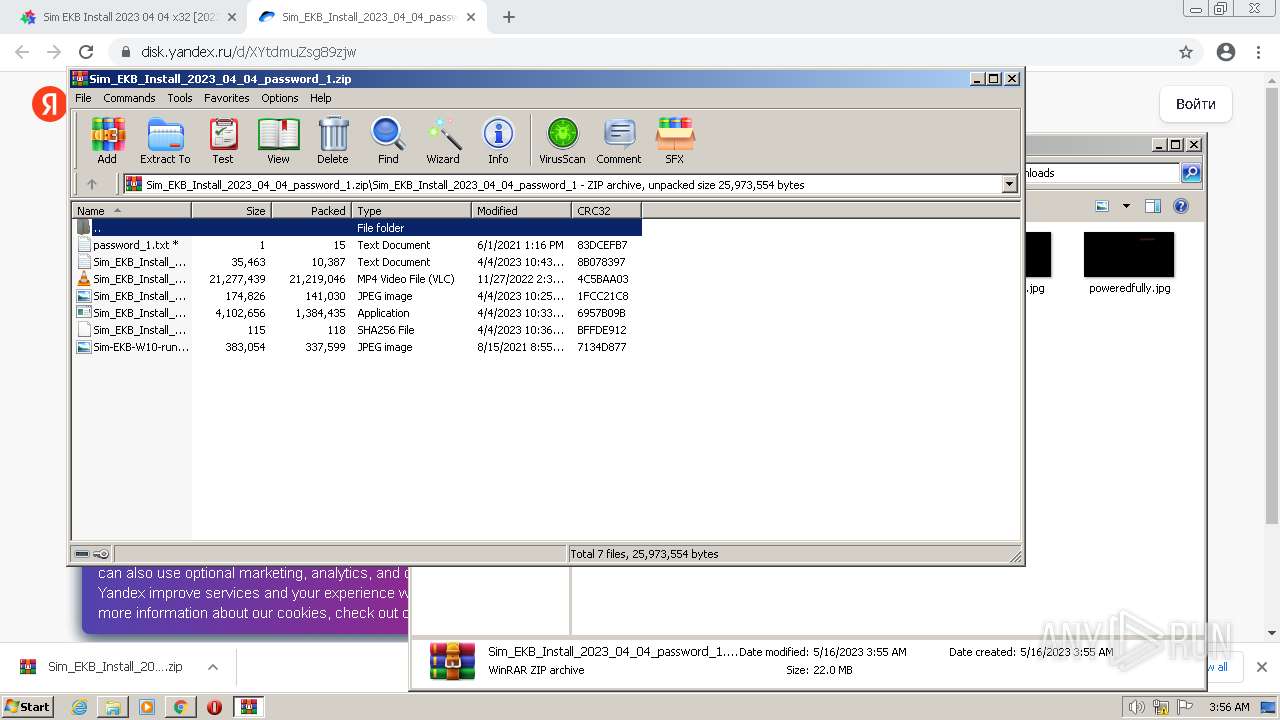Click the Delete trash can icon
This screenshot has height=720, width=1280.
point(333,140)
